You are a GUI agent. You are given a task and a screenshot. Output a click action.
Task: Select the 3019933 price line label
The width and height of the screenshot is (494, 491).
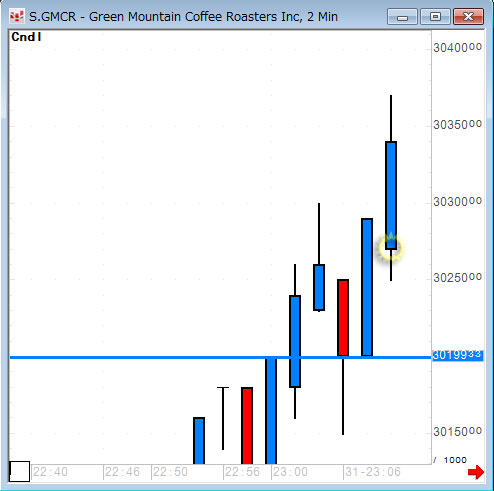pos(457,355)
